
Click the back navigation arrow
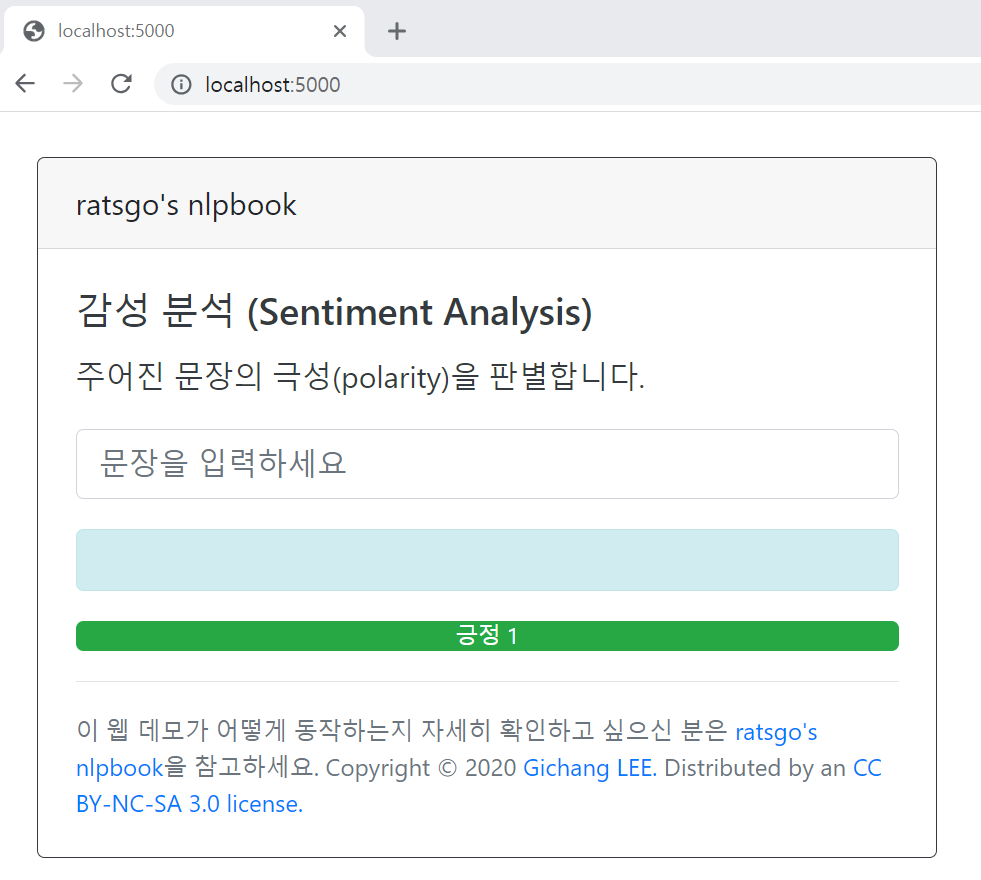tap(24, 84)
